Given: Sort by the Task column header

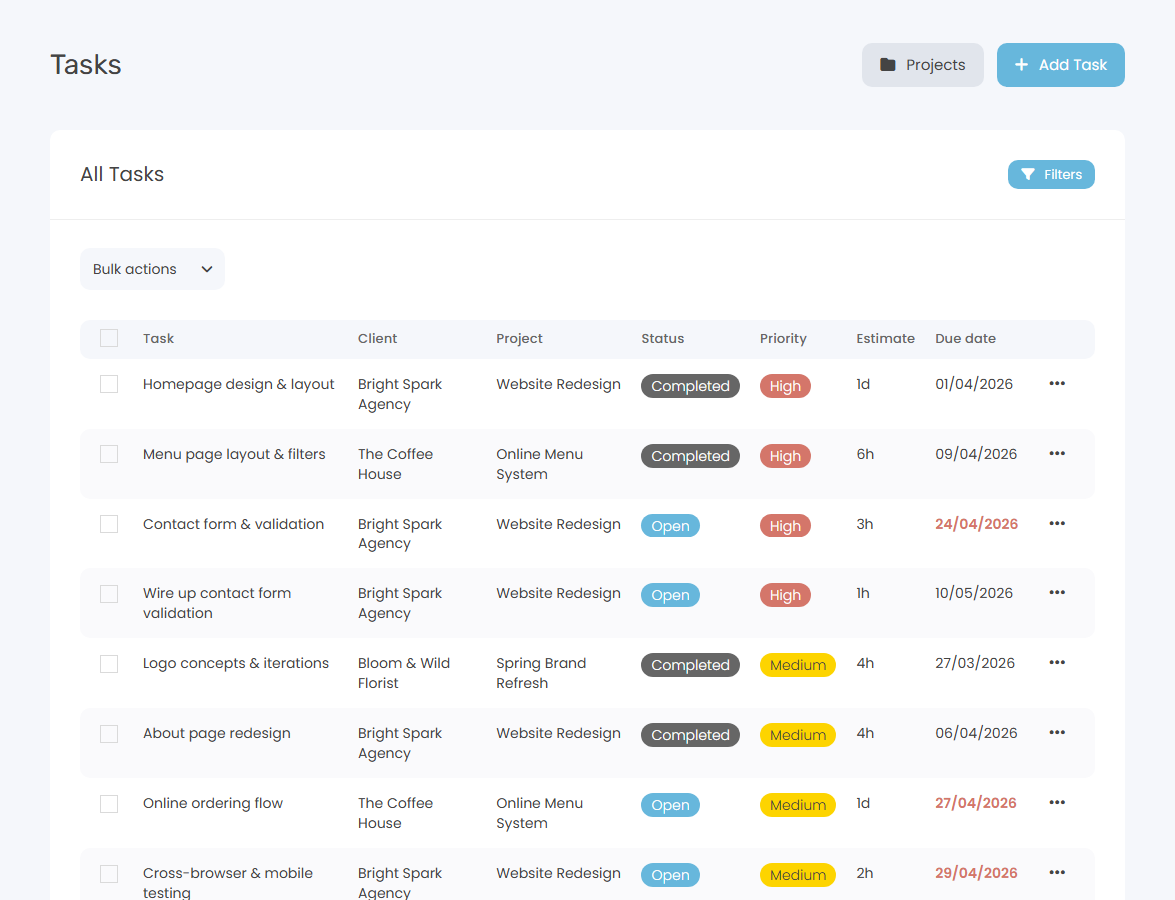Looking at the screenshot, I should [158, 339].
